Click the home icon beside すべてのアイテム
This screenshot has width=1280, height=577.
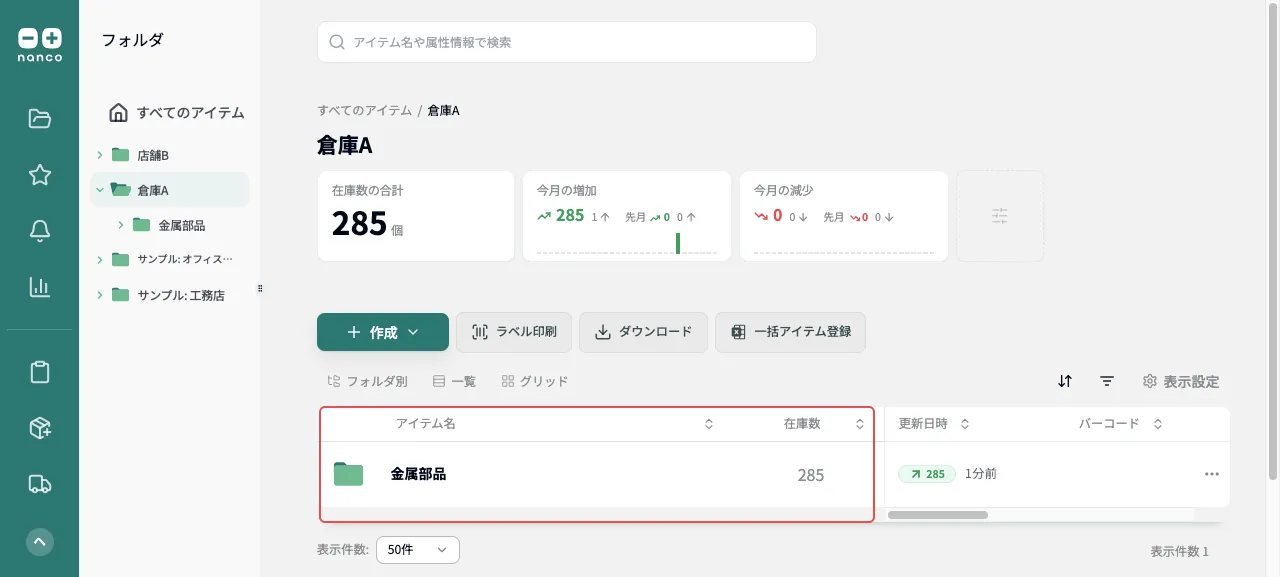(x=118, y=112)
